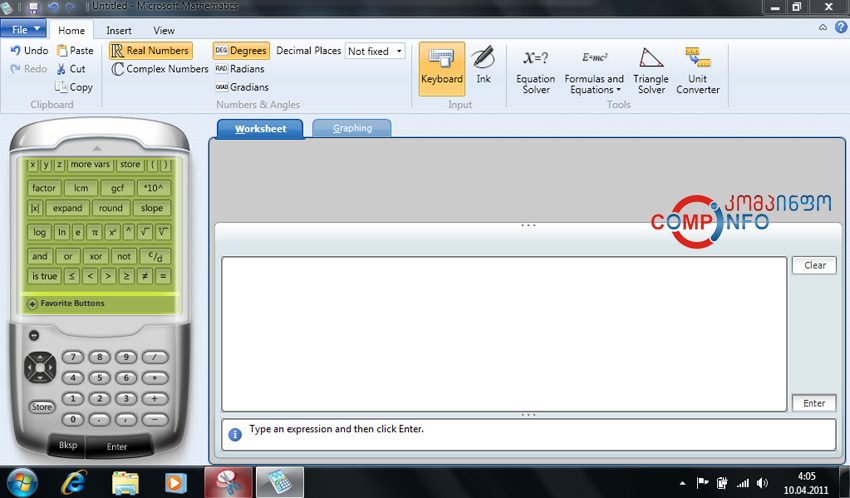Select Complex Numbers mode

[x=160, y=69]
